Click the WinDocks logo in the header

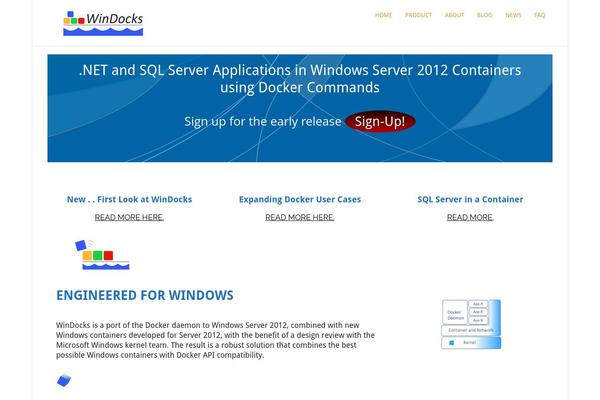(103, 23)
